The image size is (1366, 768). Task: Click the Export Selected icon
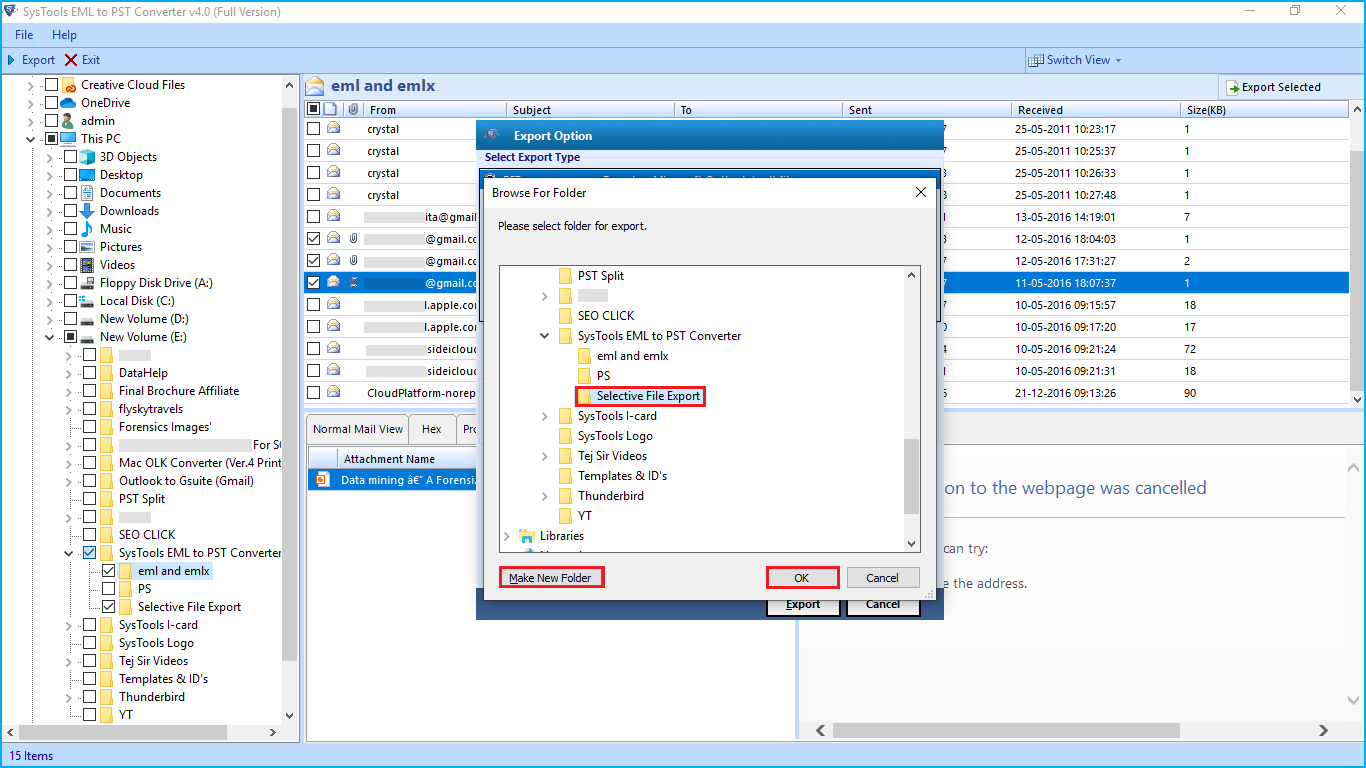tap(1233, 88)
